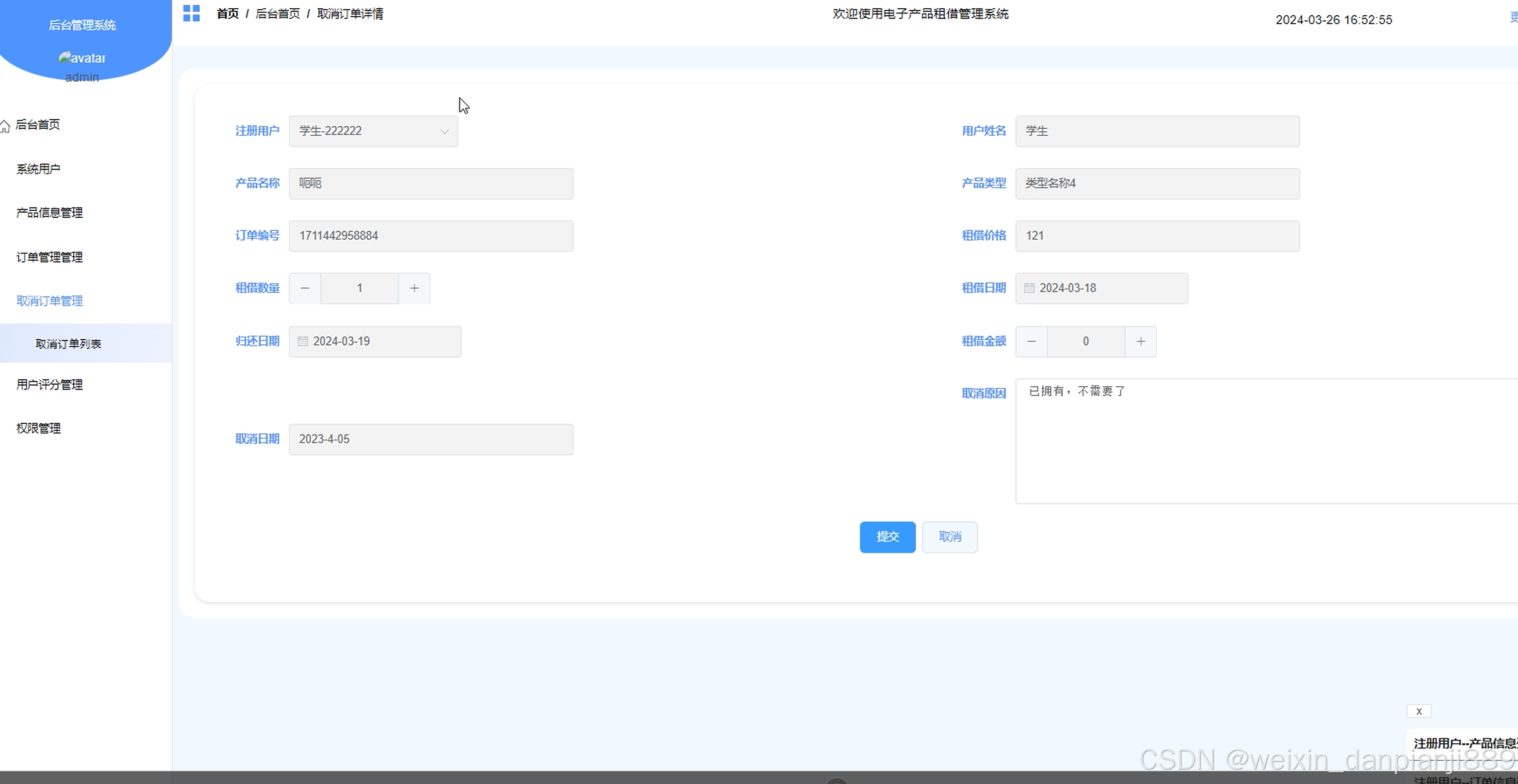Click calendar icon in 归还日期 field
This screenshot has width=1518, height=784.
click(303, 341)
